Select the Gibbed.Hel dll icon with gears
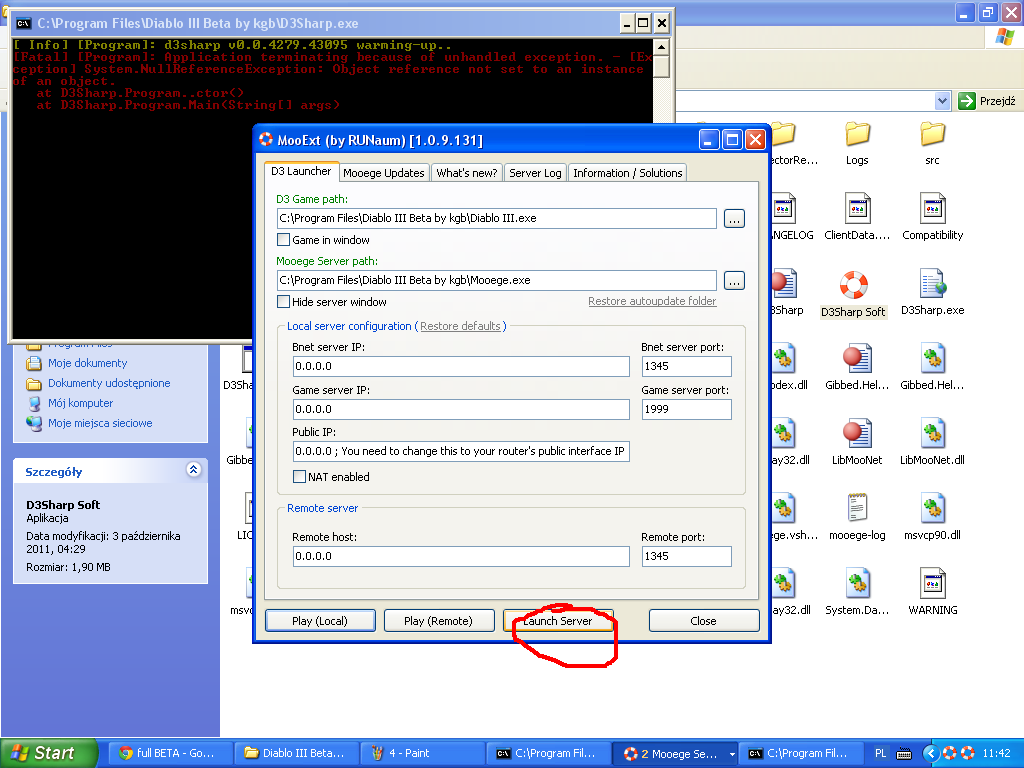 click(932, 359)
